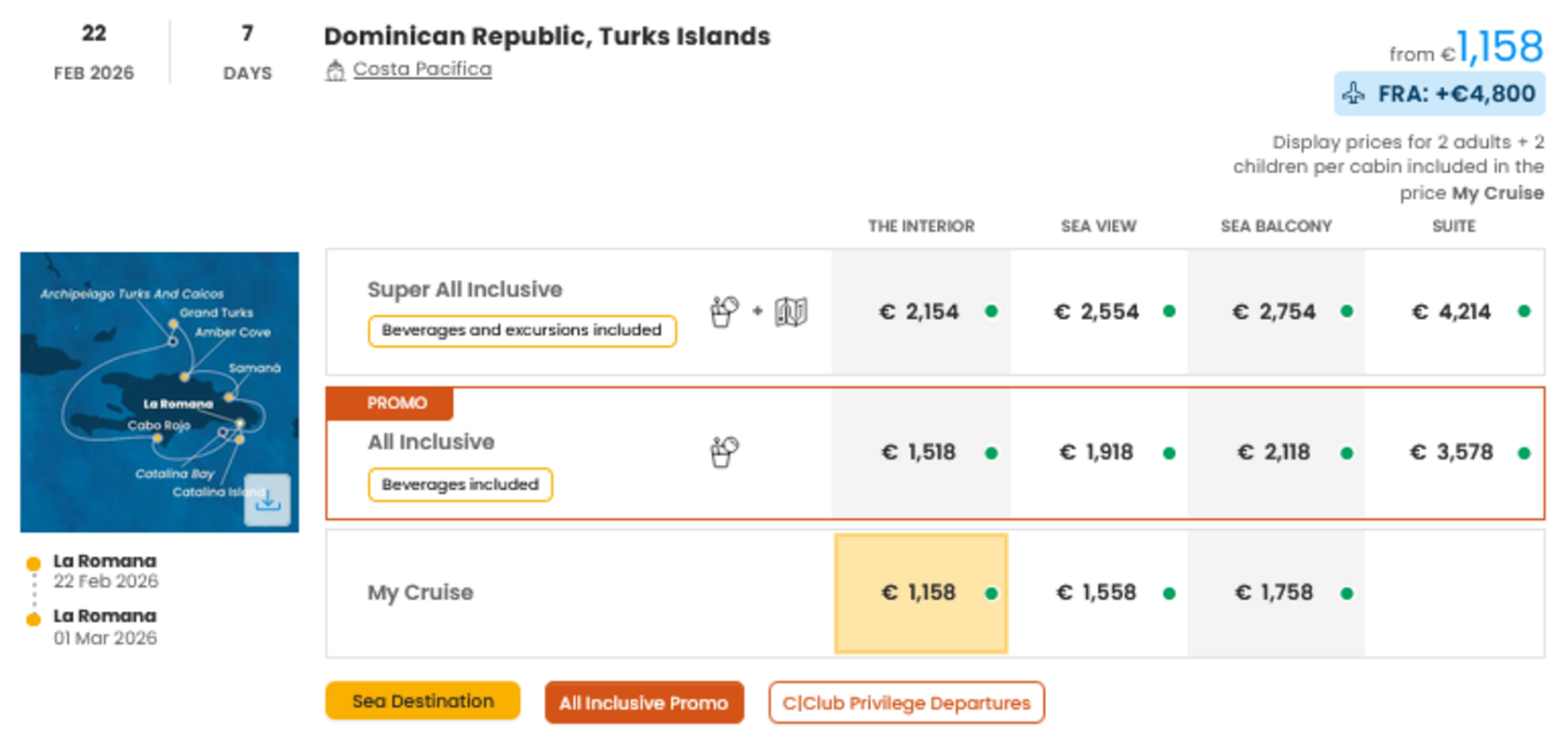
Task: Toggle the green dot next to Interior price €2,154
Action: pyautogui.click(x=991, y=312)
